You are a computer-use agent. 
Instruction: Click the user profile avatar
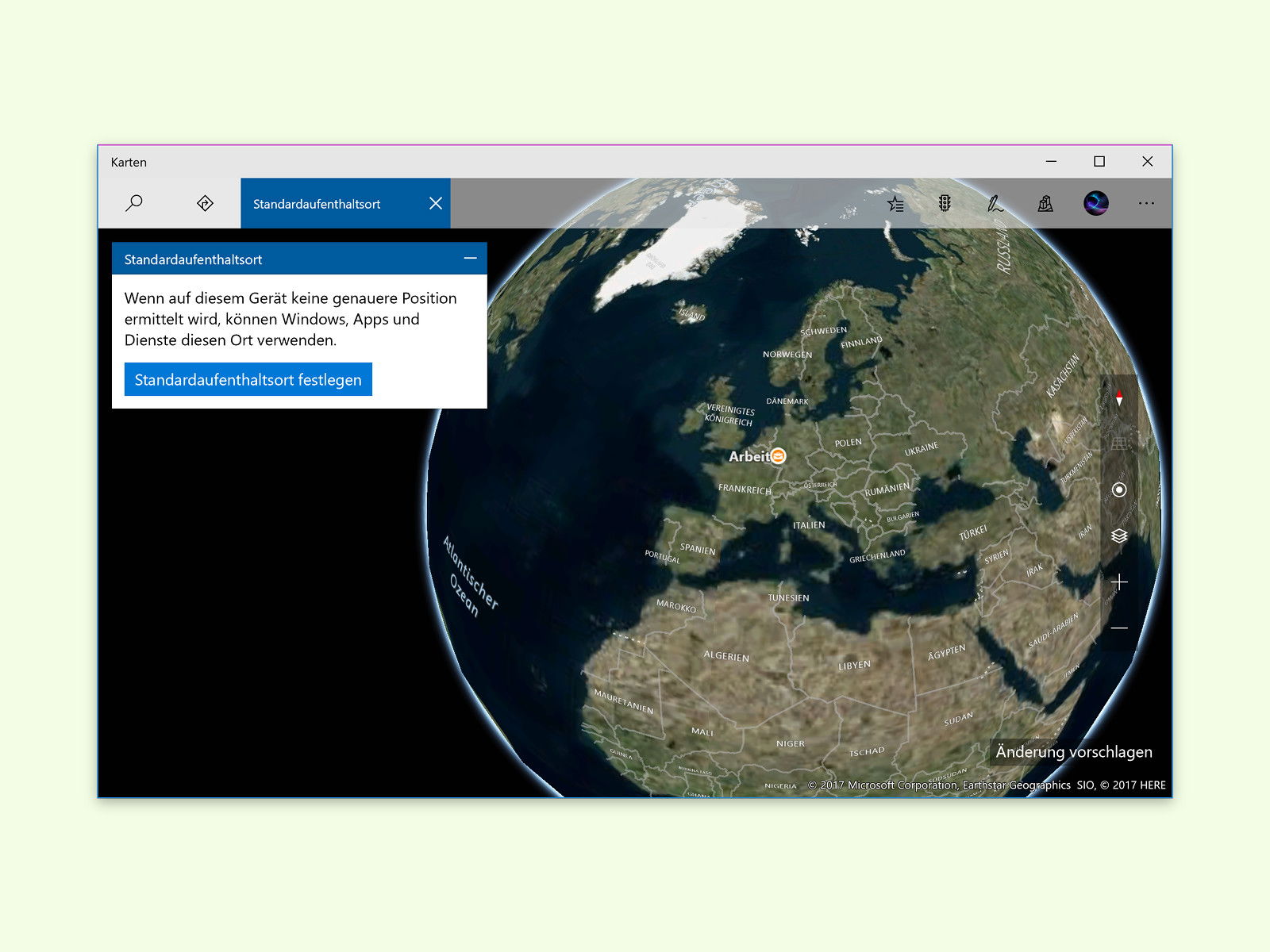coord(1096,203)
